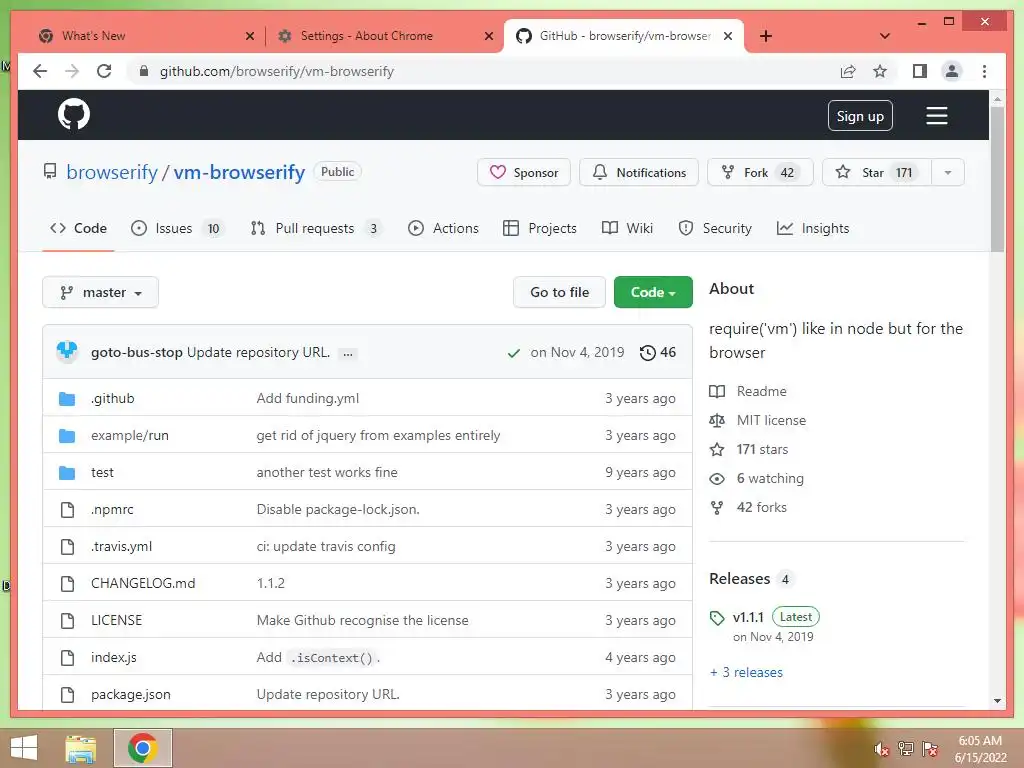Click the share page icon in the address bar
Viewport: 1024px width, 768px height.
[x=848, y=71]
